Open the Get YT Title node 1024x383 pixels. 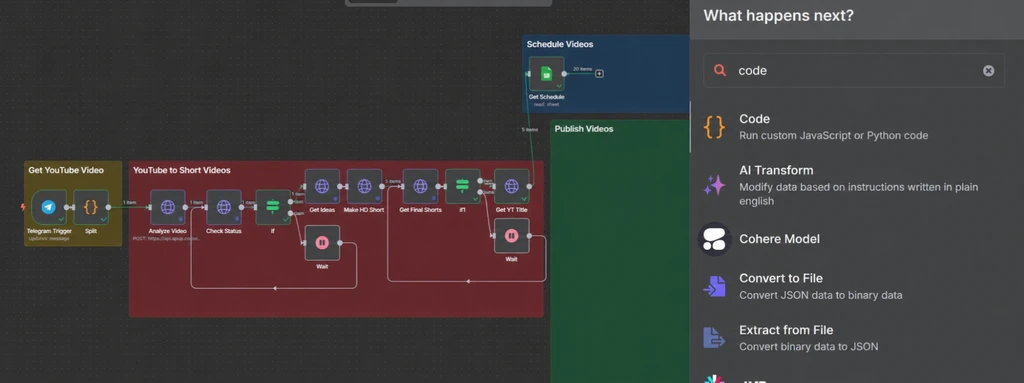coord(511,186)
